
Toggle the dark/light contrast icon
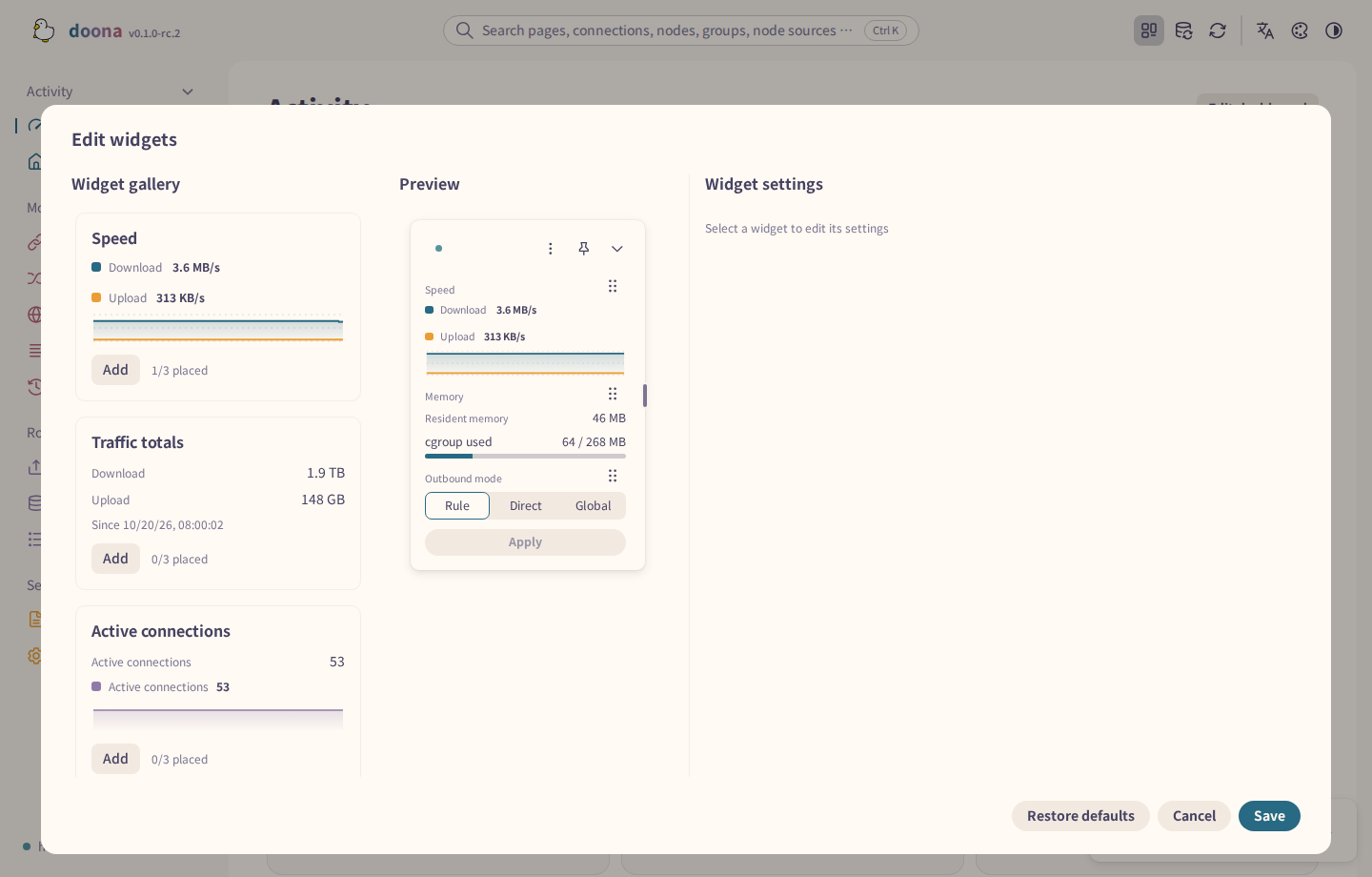(1334, 31)
